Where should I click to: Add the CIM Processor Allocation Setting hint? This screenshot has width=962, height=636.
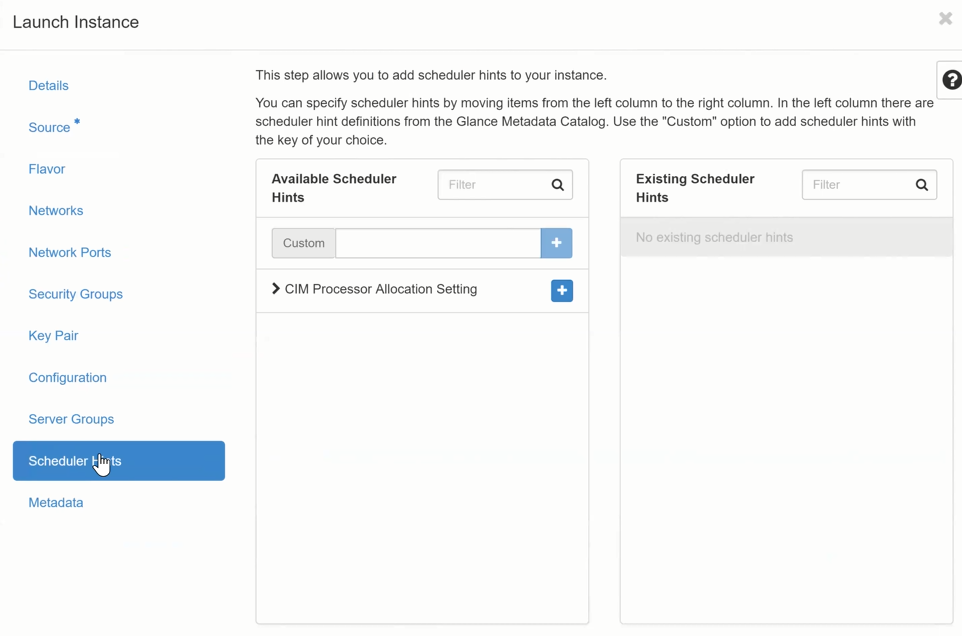tap(561, 290)
